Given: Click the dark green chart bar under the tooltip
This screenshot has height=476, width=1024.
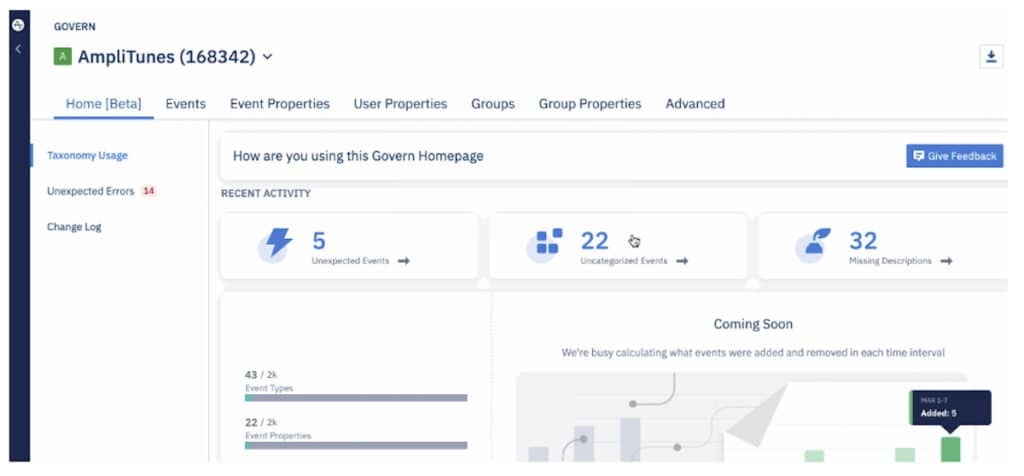Looking at the screenshot, I should pyautogui.click(x=951, y=450).
